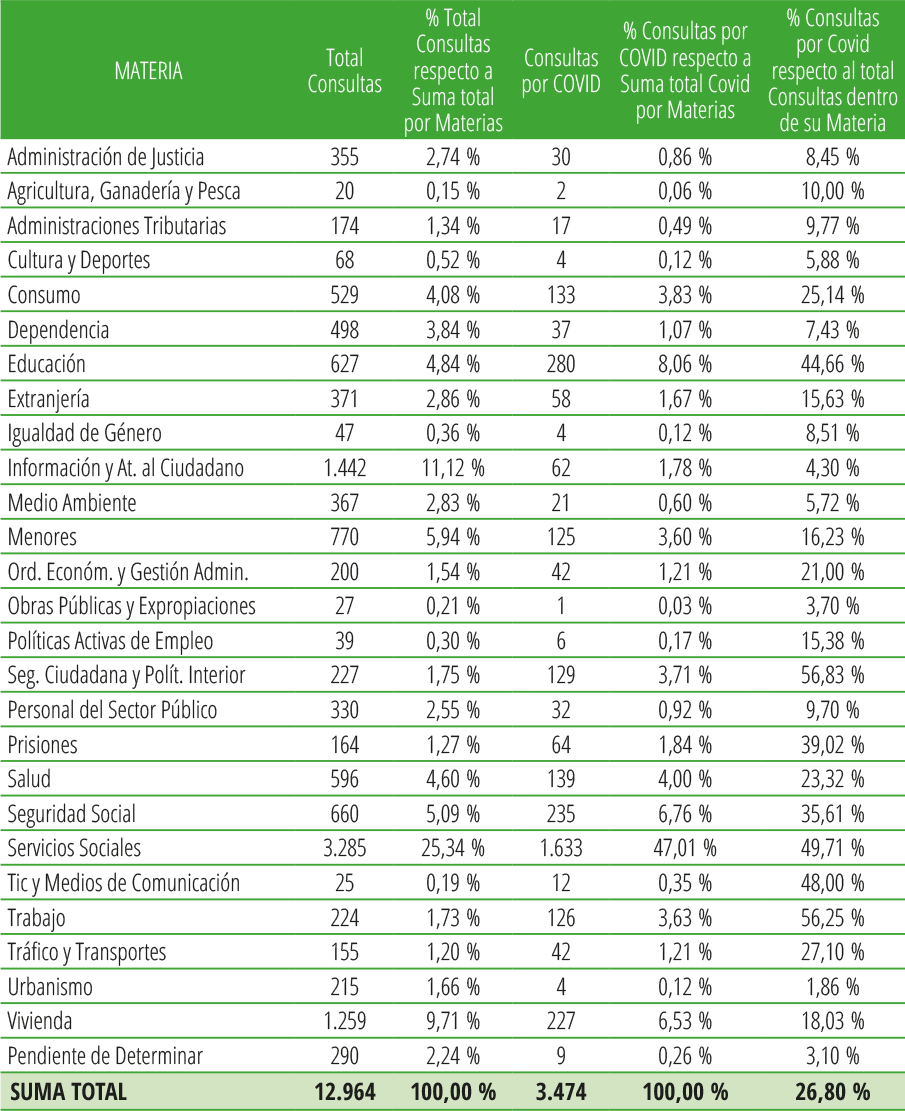Click the Urbanismo row label
Screen dimensions: 905x1111
[50, 987]
